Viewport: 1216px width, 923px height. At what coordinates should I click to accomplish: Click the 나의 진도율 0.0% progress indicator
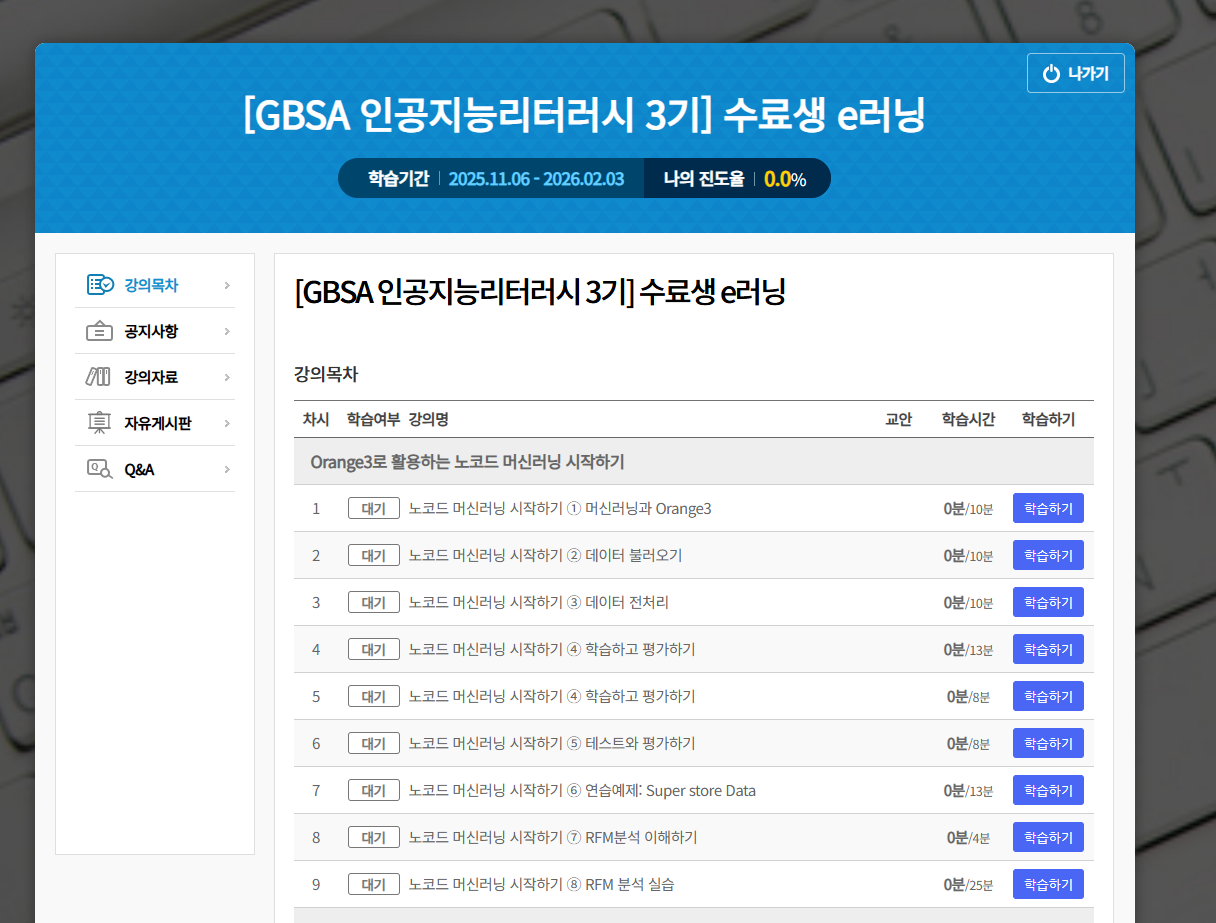735,179
